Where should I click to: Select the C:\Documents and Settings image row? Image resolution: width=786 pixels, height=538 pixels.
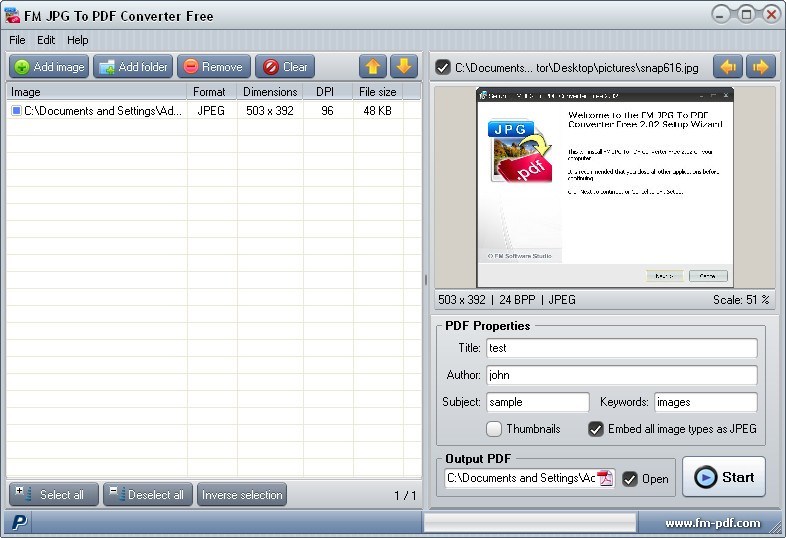point(214,111)
